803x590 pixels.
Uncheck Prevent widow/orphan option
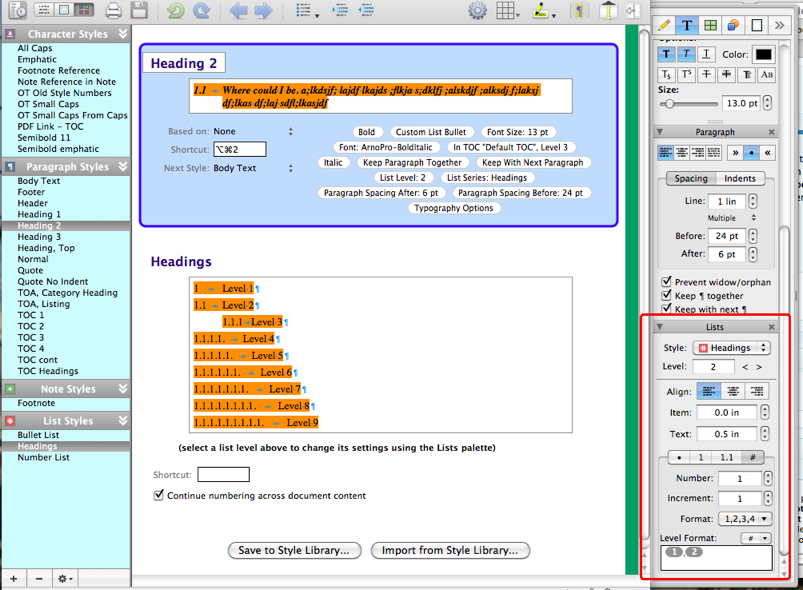(667, 283)
